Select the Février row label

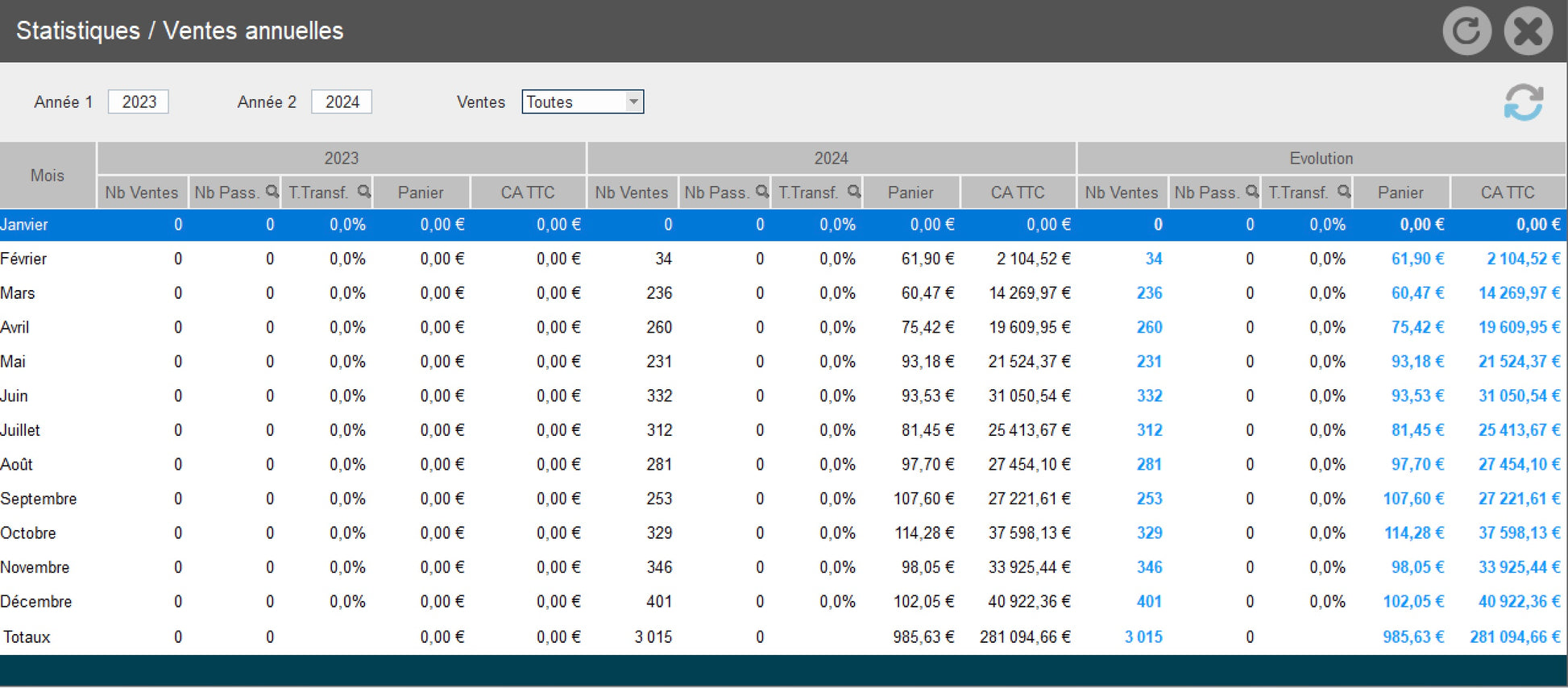[x=23, y=259]
